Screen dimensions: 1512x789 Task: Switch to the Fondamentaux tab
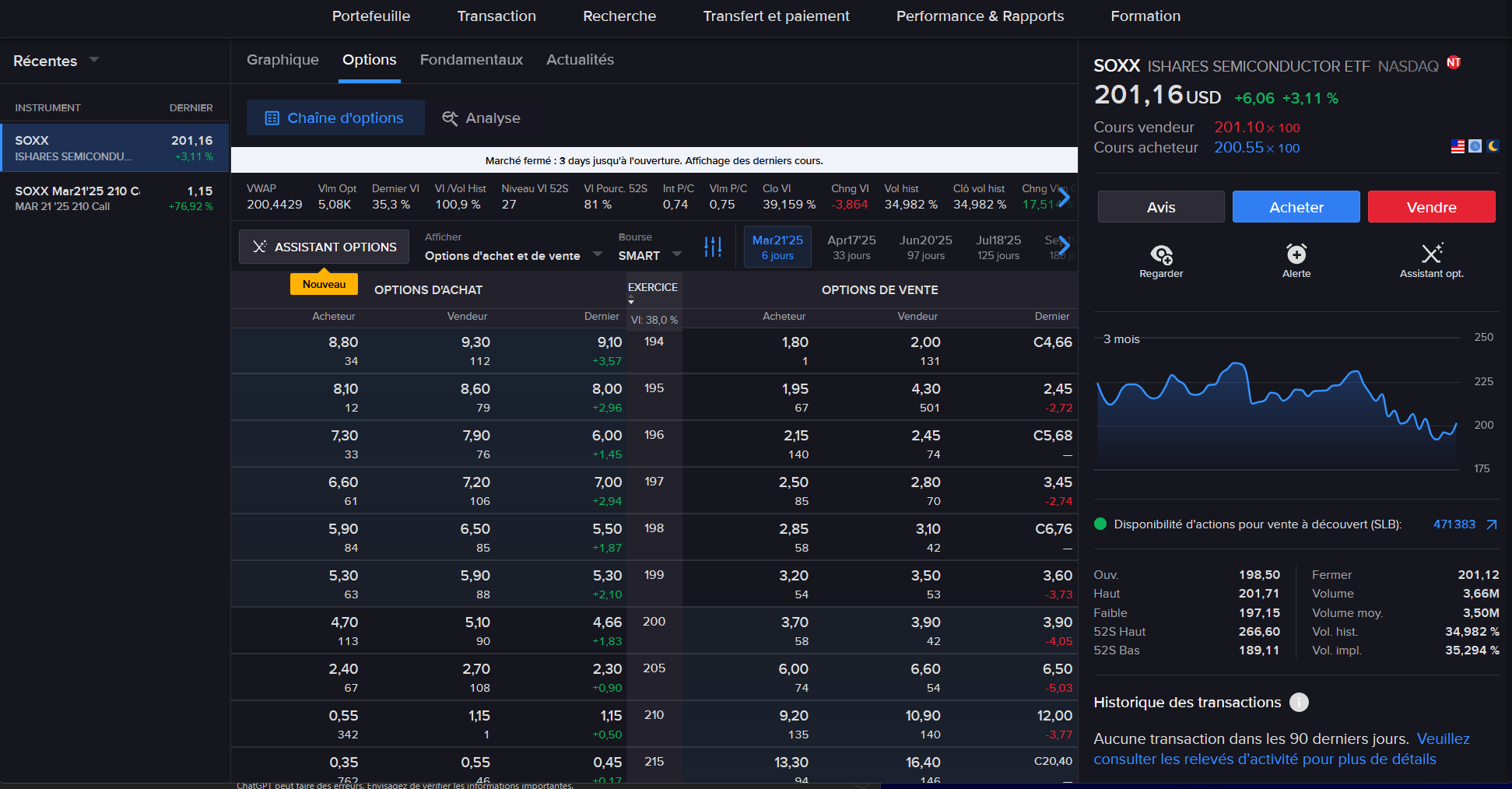(x=472, y=60)
